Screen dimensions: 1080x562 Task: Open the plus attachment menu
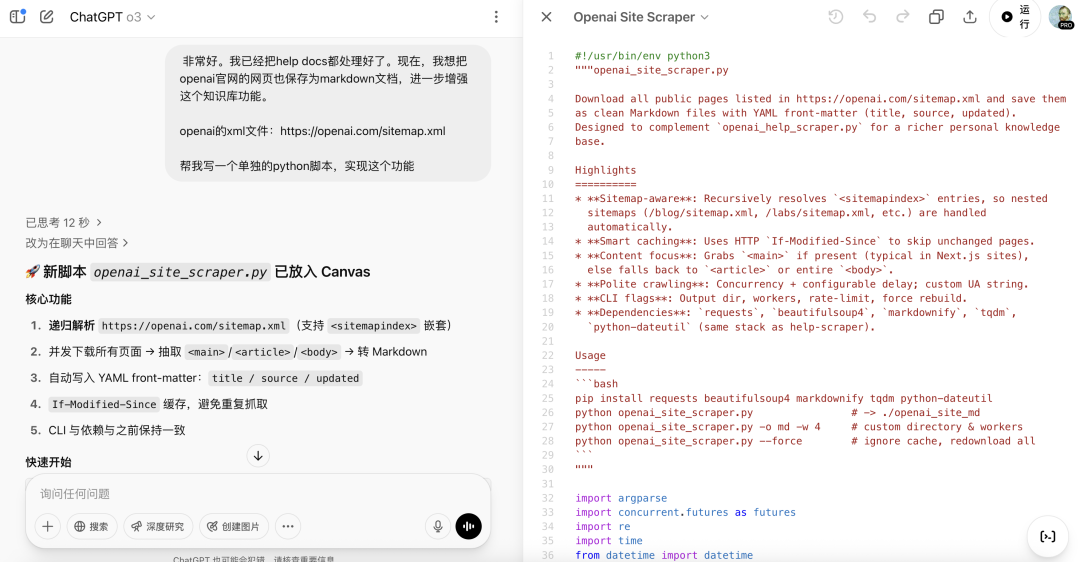pos(48,526)
